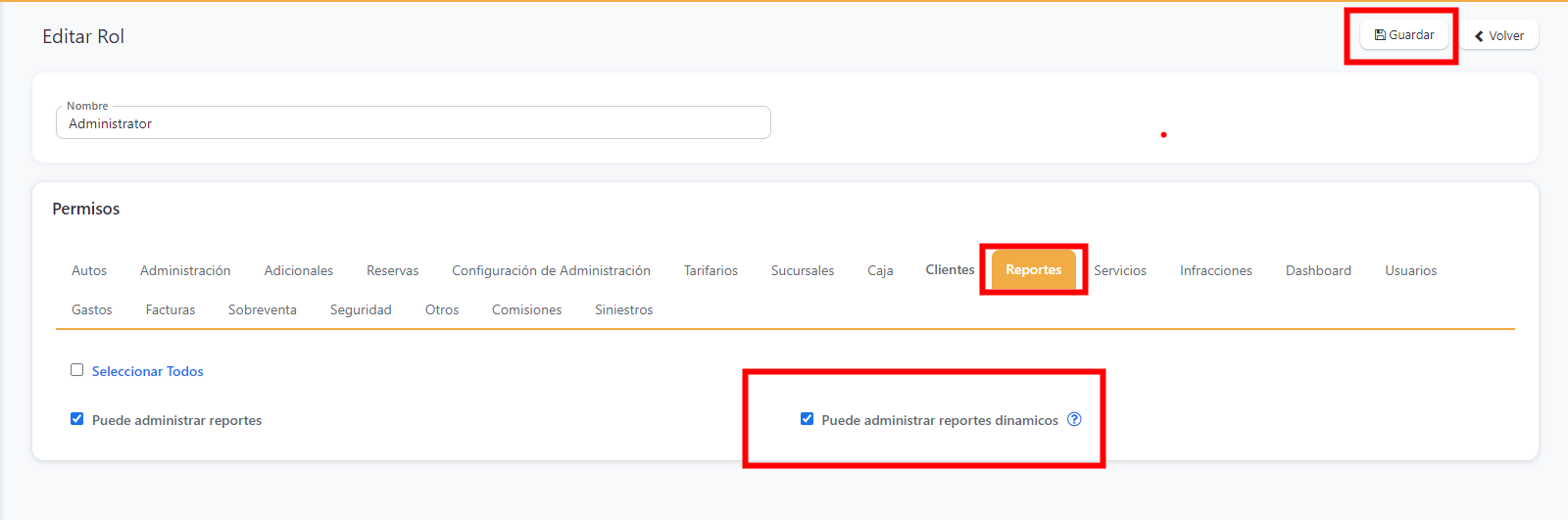The width and height of the screenshot is (1568, 520).
Task: Switch to the Autos tab
Action: point(89,270)
